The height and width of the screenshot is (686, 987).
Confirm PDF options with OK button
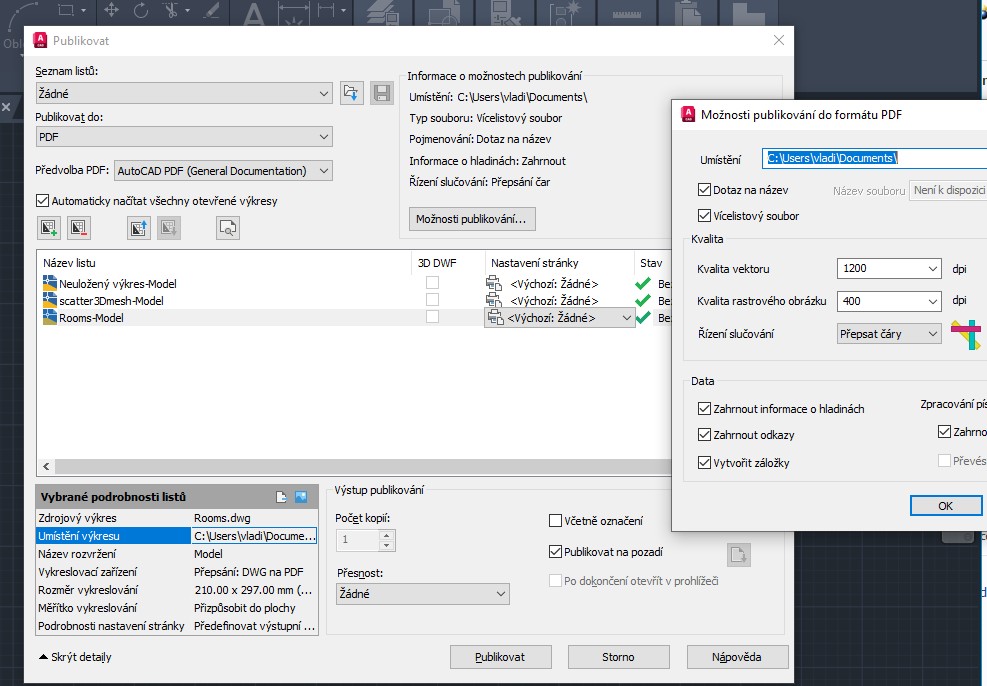click(x=945, y=505)
